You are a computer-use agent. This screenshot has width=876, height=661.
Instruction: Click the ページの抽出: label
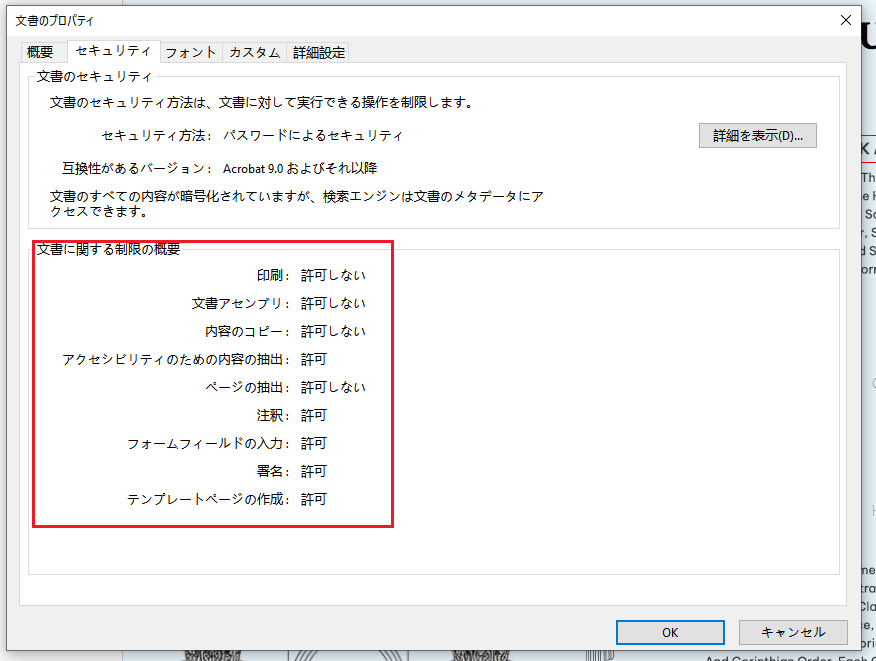pos(247,387)
